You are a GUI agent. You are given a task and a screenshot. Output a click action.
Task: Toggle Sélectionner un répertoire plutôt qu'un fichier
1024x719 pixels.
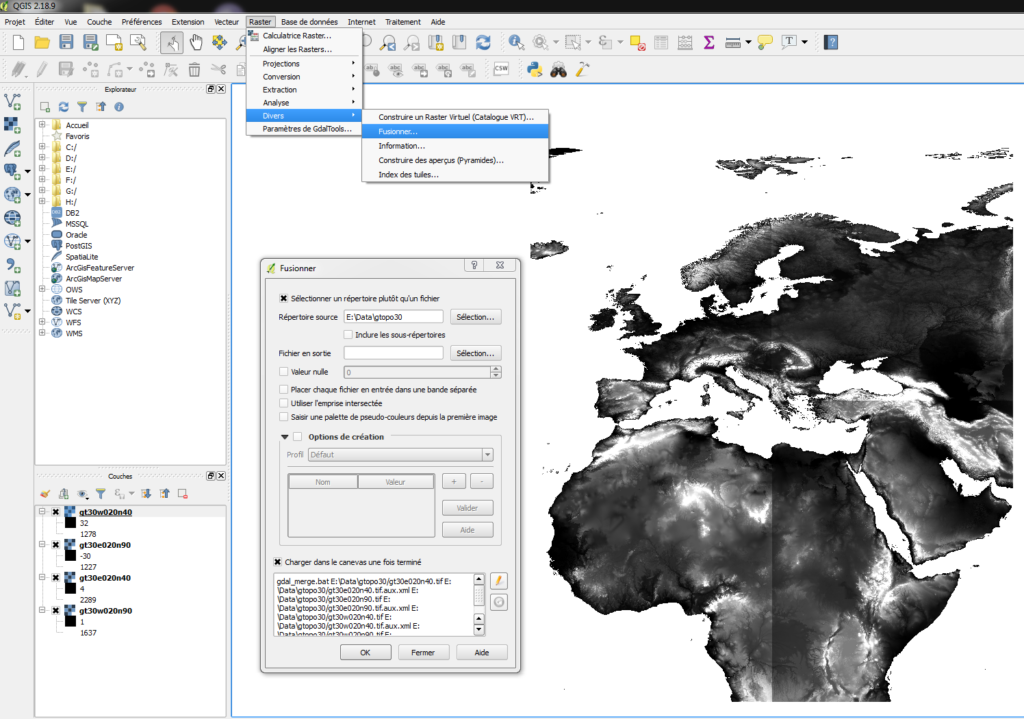283,298
